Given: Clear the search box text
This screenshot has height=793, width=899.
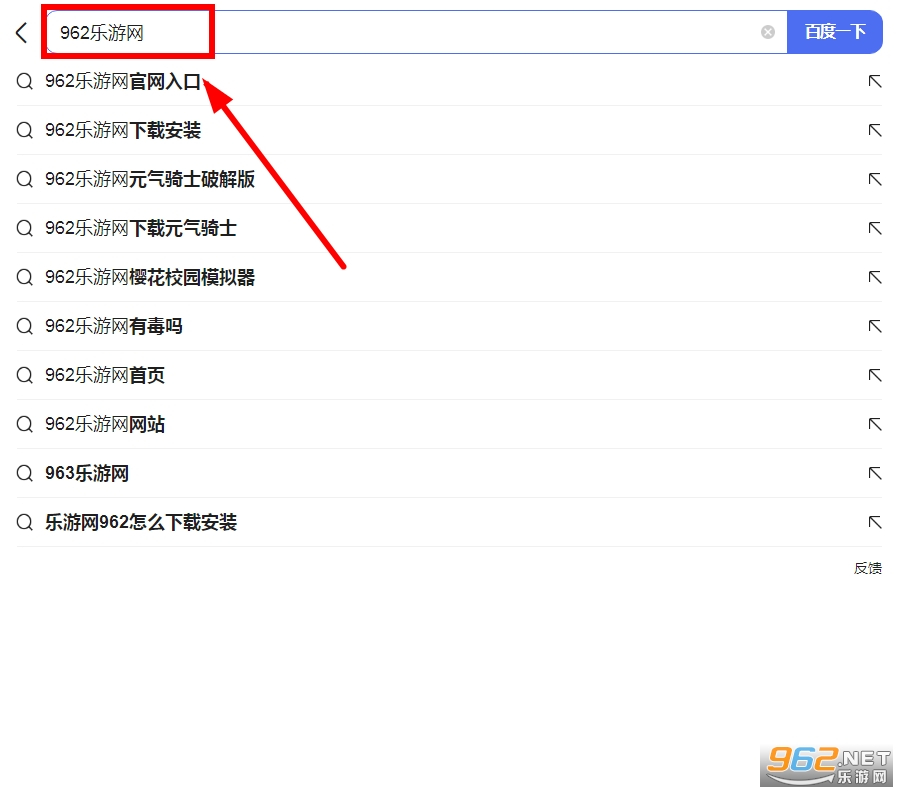Looking at the screenshot, I should tap(767, 32).
